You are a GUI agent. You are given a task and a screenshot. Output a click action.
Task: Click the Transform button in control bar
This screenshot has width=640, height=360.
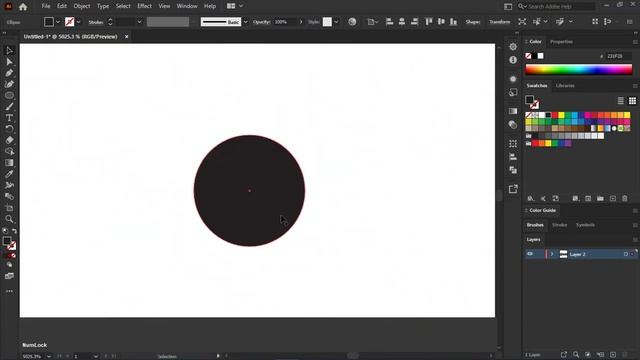click(x=500, y=22)
